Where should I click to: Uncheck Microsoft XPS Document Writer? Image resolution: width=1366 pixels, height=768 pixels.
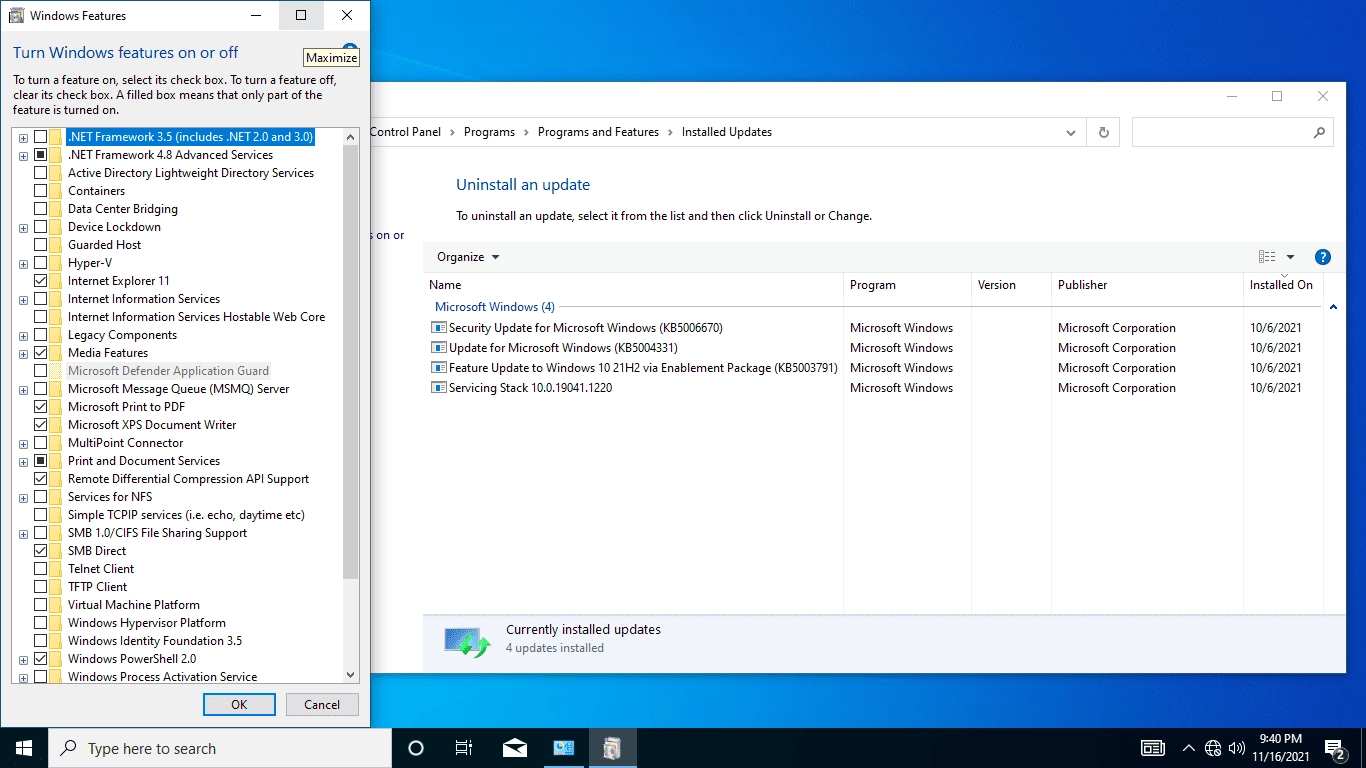pyautogui.click(x=40, y=425)
